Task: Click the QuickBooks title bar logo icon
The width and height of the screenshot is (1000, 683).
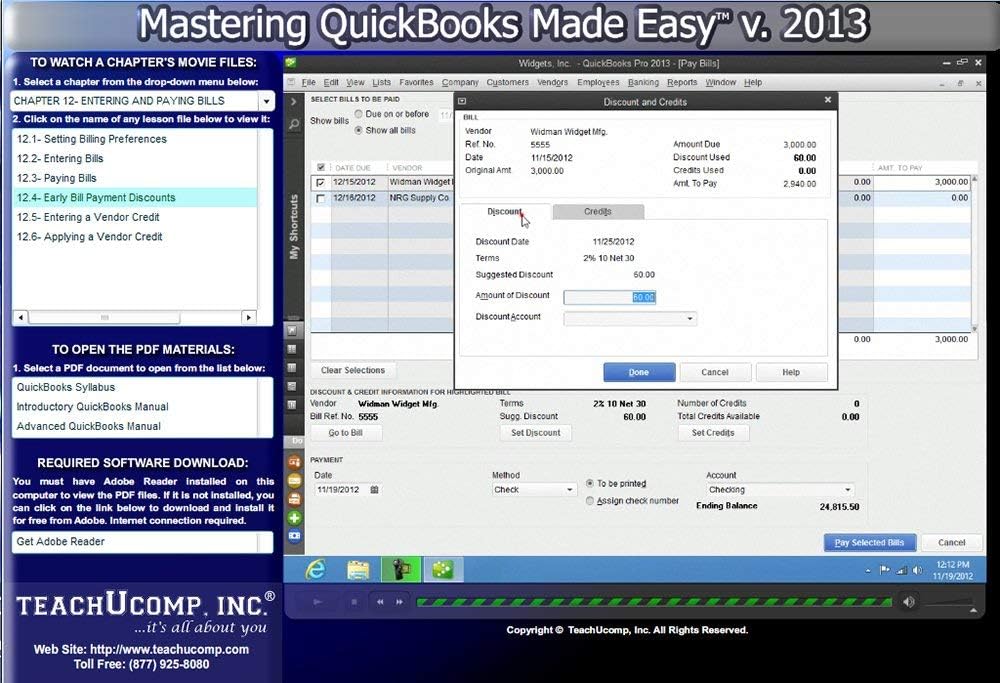Action: pos(291,62)
